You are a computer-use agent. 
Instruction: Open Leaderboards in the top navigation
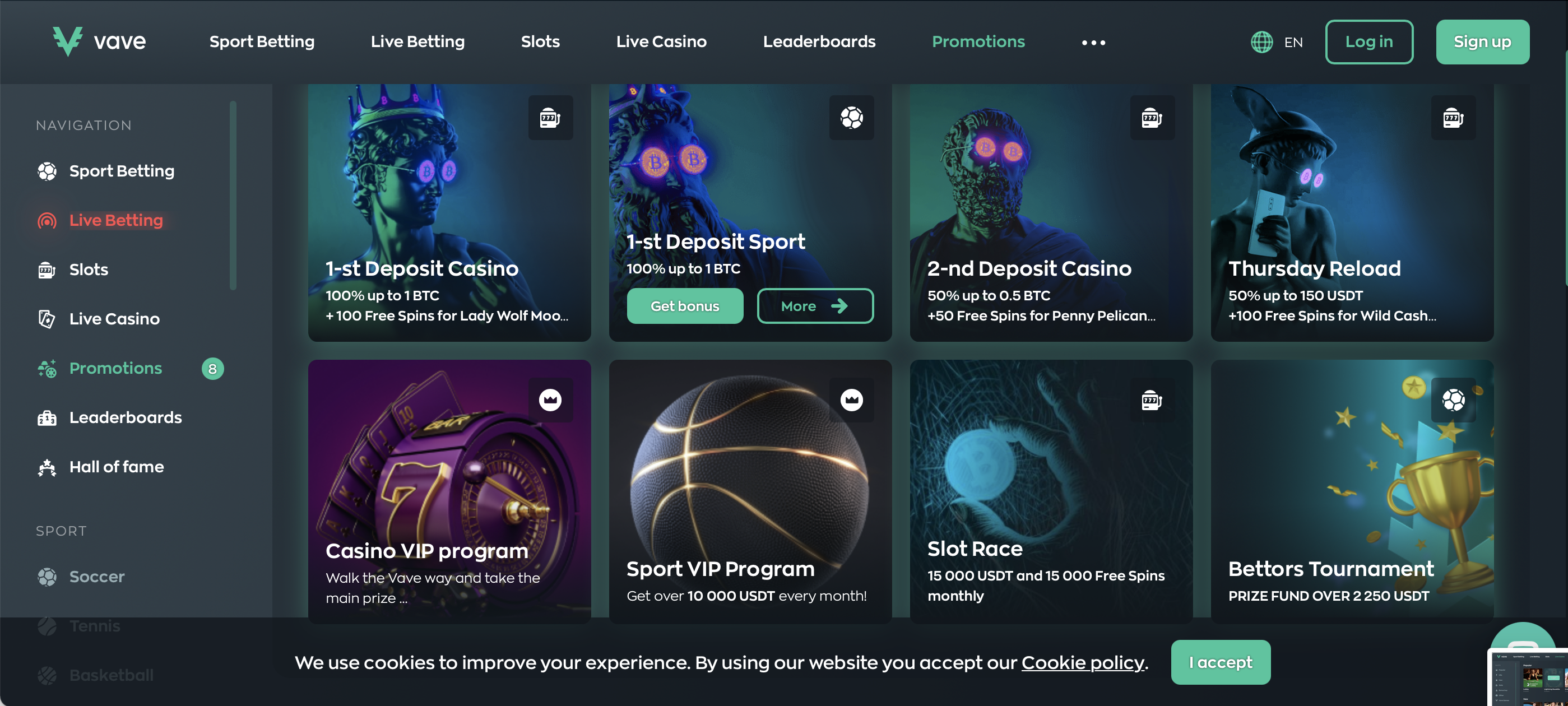819,41
